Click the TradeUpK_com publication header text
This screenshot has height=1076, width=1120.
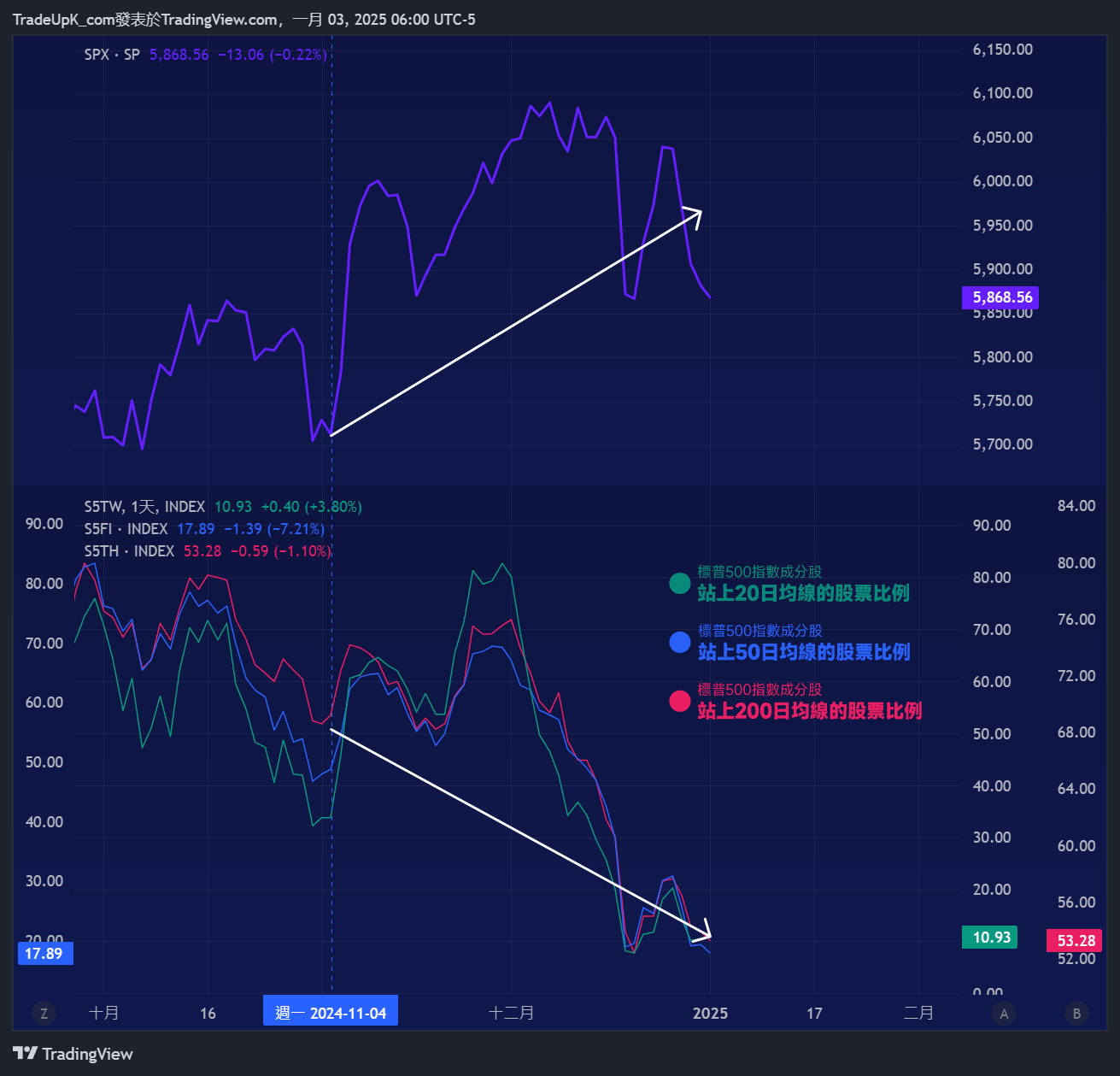pyautogui.click(x=243, y=19)
